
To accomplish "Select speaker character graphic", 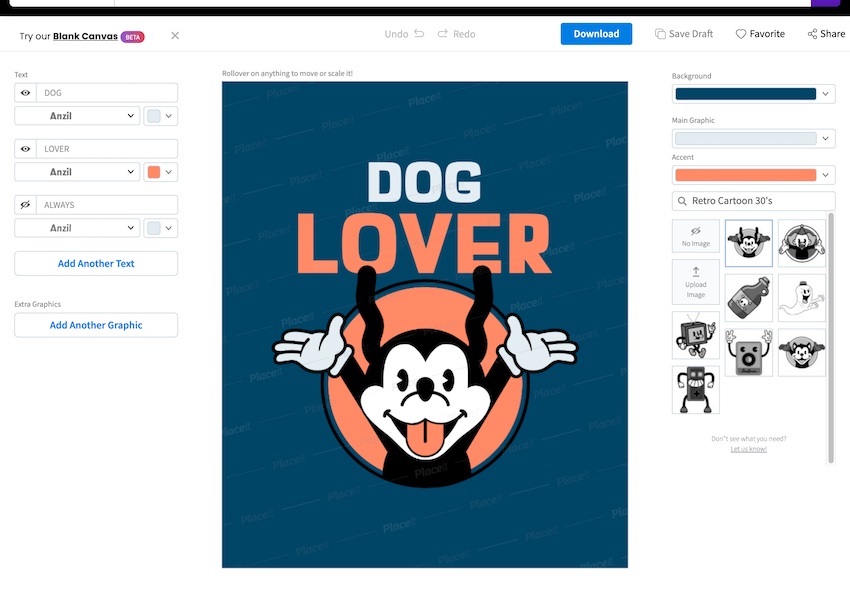I will point(749,352).
